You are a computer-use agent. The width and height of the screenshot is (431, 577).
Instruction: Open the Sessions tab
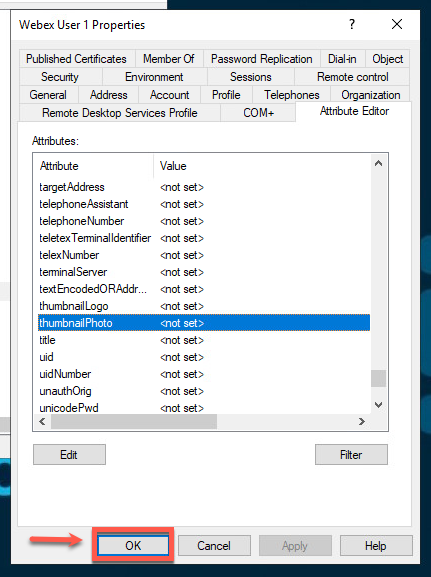251,77
